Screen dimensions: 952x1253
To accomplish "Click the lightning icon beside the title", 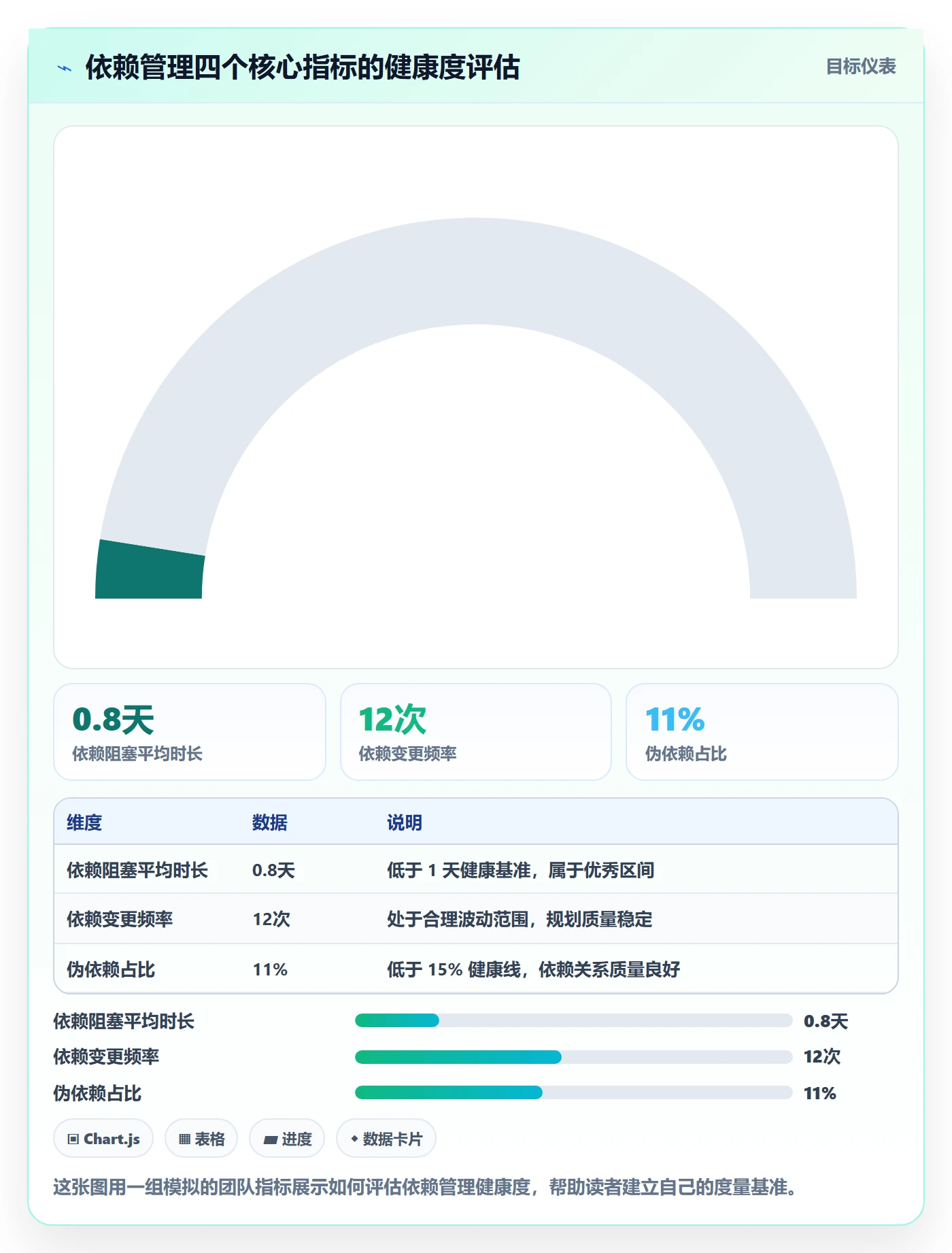I will [65, 68].
